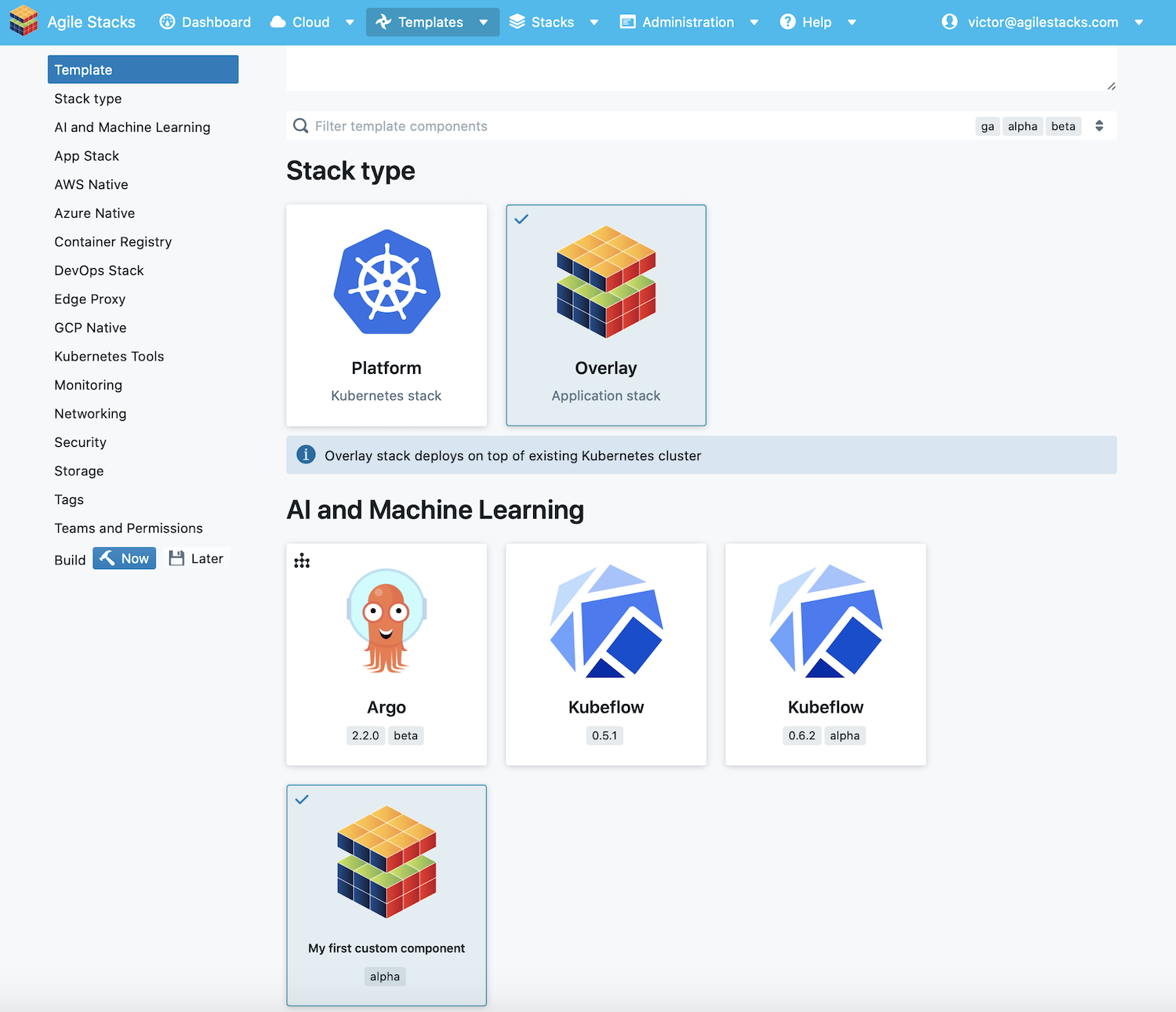Click the Overlay colored cube logo
The image size is (1176, 1012).
(x=606, y=281)
